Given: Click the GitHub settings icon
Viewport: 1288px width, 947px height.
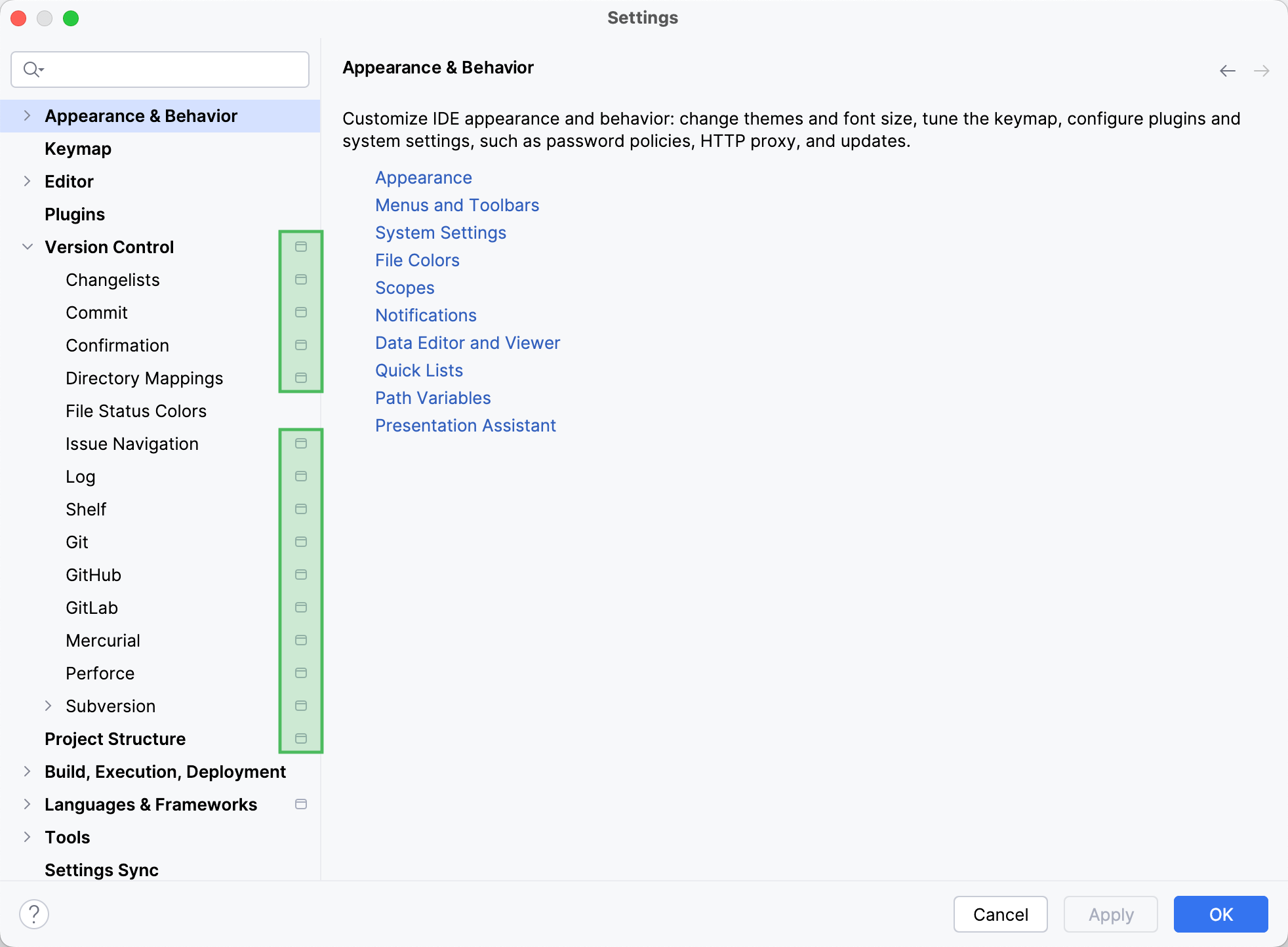Looking at the screenshot, I should [300, 574].
